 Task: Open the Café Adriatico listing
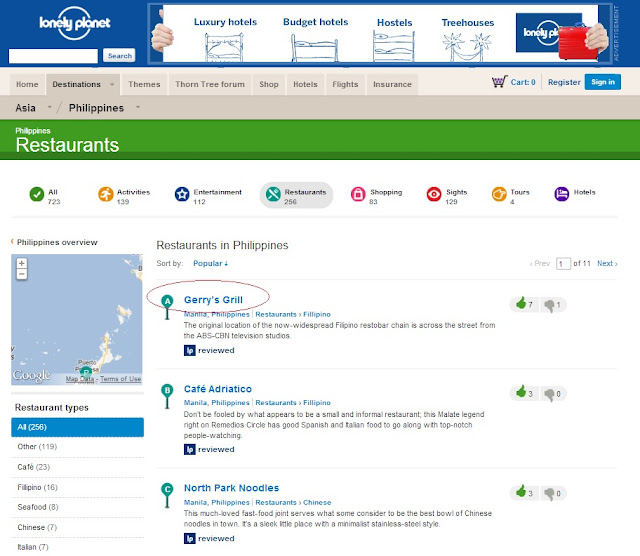[x=218, y=389]
